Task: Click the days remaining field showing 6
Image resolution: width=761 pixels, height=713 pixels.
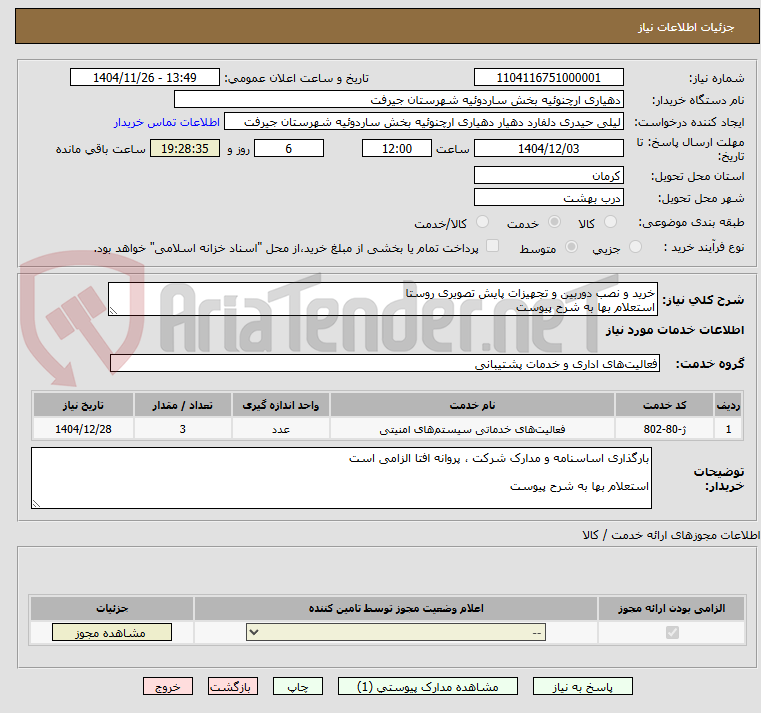Action: coord(289,149)
